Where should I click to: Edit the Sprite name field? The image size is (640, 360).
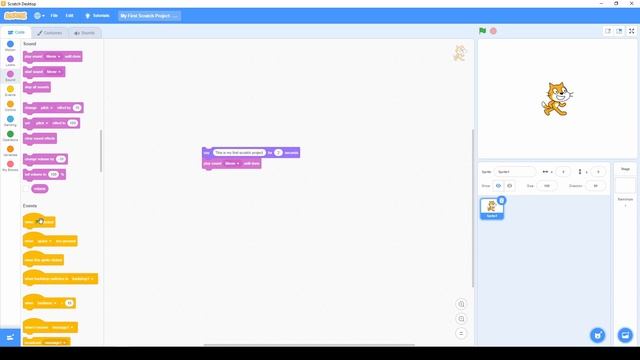click(515, 172)
